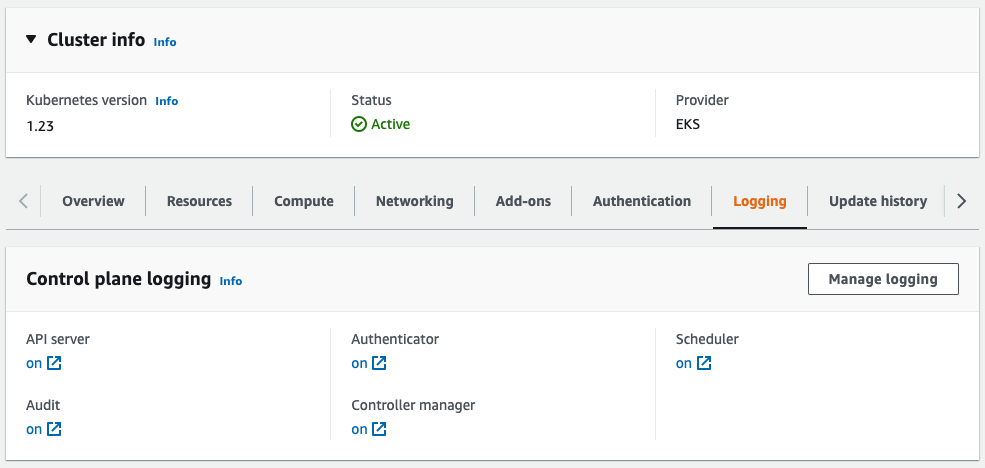Switch to the Overview tab
This screenshot has width=985, height=468.
tap(93, 201)
